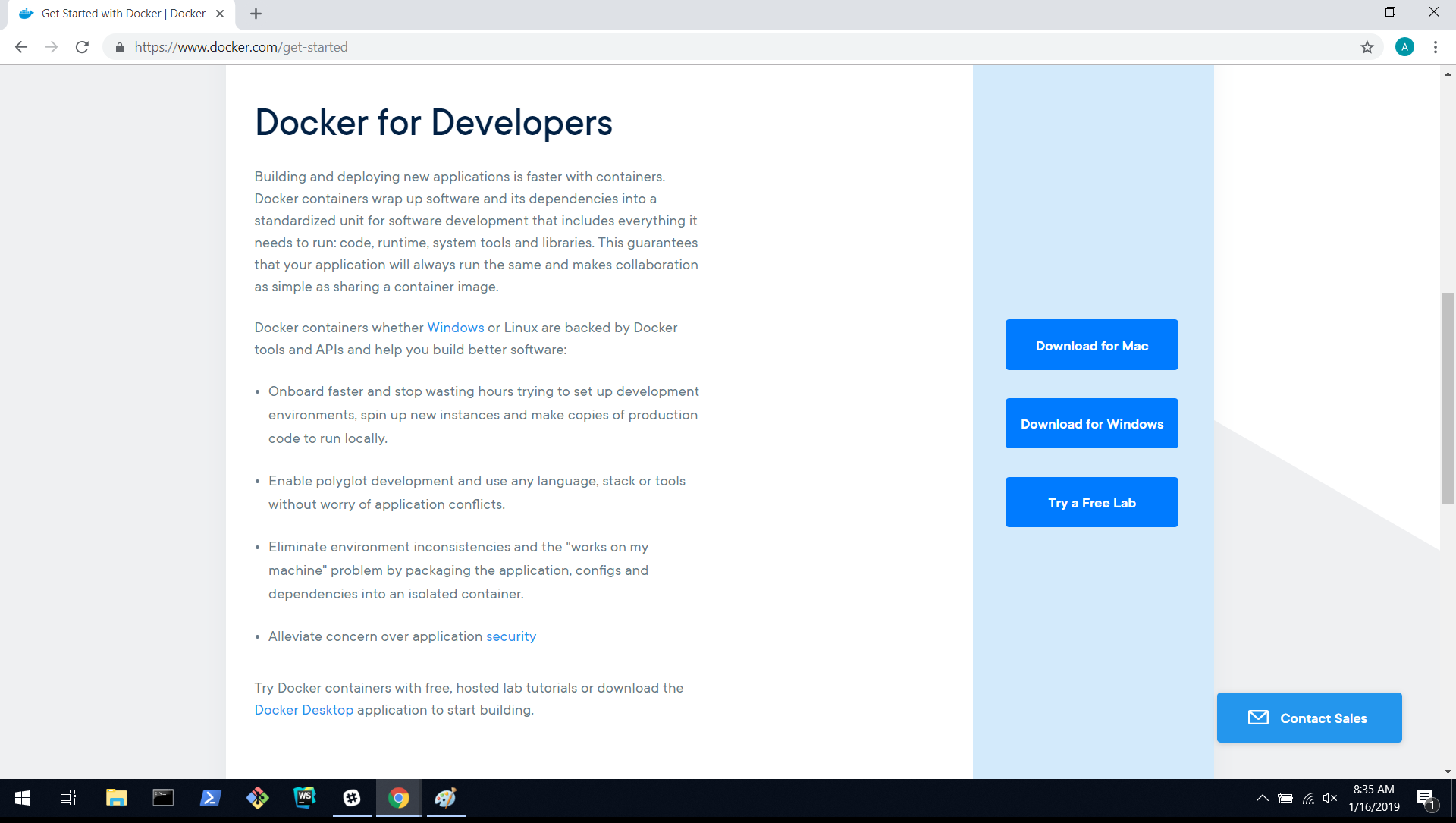Open the Git taskbar icon
This screenshot has height=823, width=1456.
(x=257, y=798)
